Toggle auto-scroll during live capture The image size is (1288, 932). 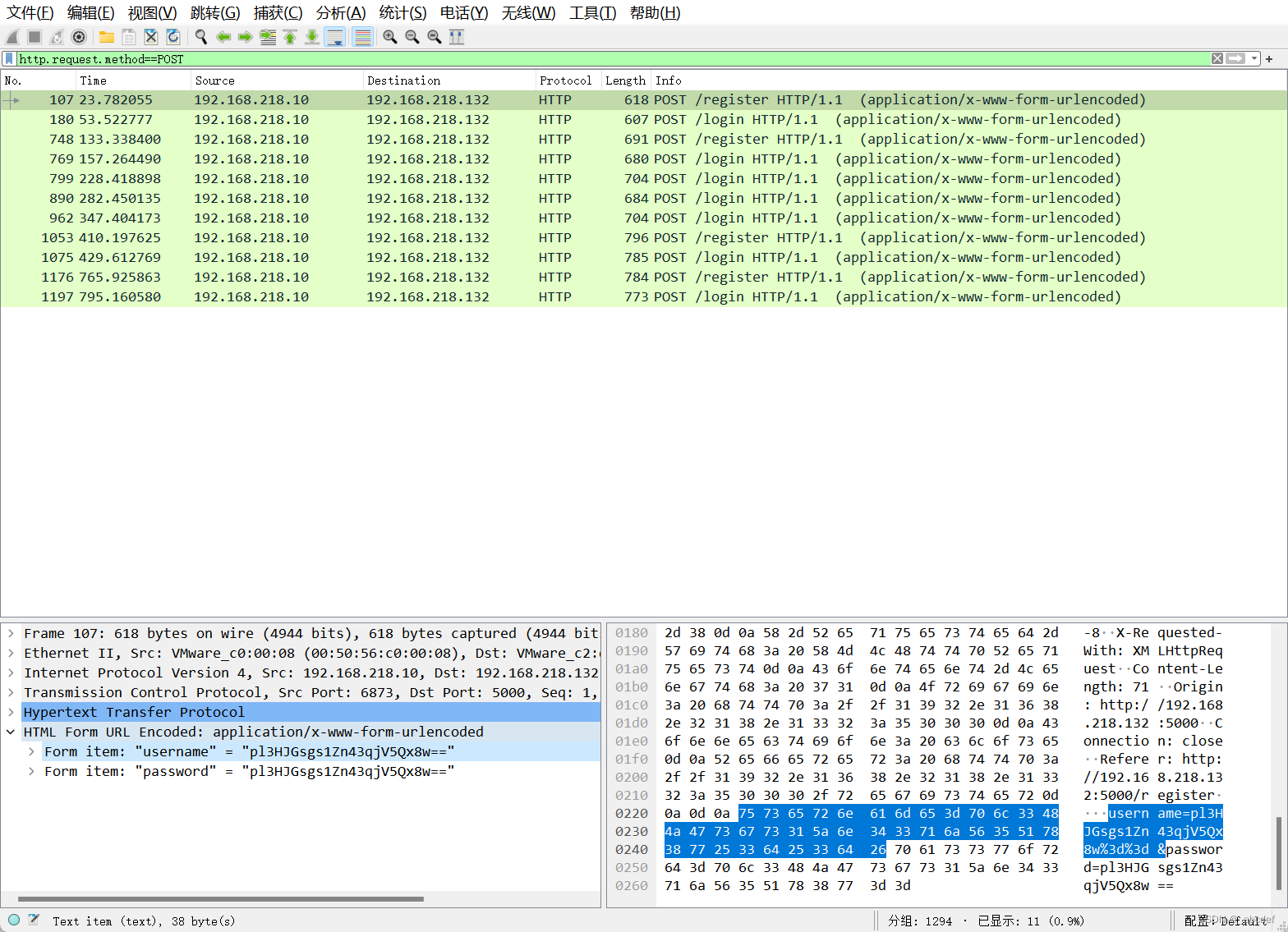pyautogui.click(x=334, y=37)
